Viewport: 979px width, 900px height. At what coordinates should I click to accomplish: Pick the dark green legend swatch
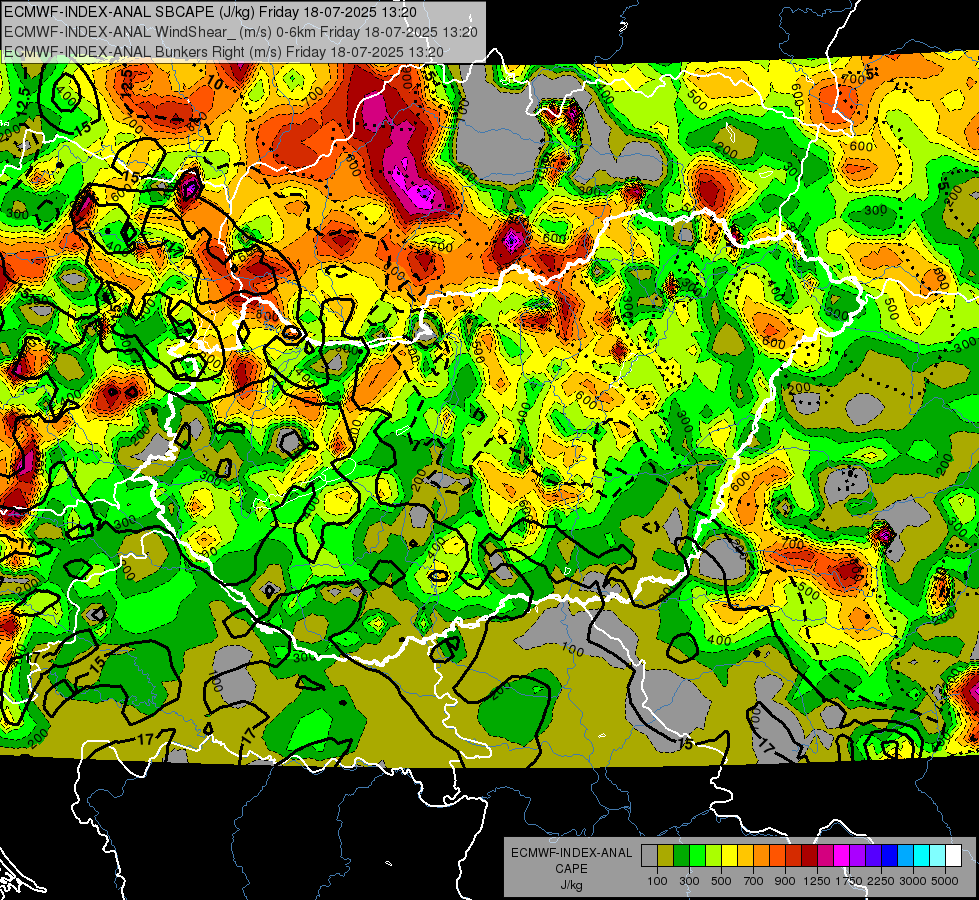(x=681, y=856)
